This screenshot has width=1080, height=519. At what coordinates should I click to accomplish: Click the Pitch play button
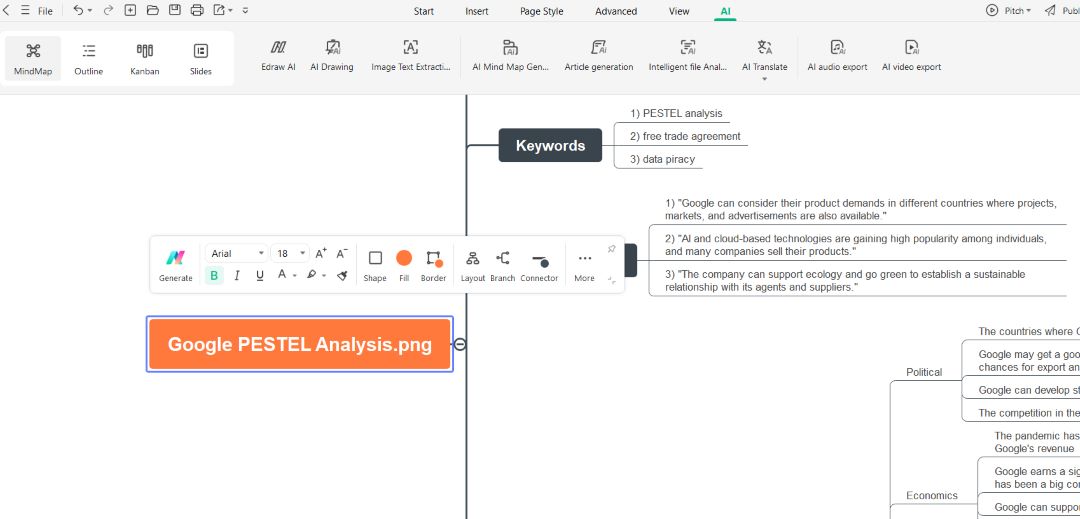click(992, 10)
